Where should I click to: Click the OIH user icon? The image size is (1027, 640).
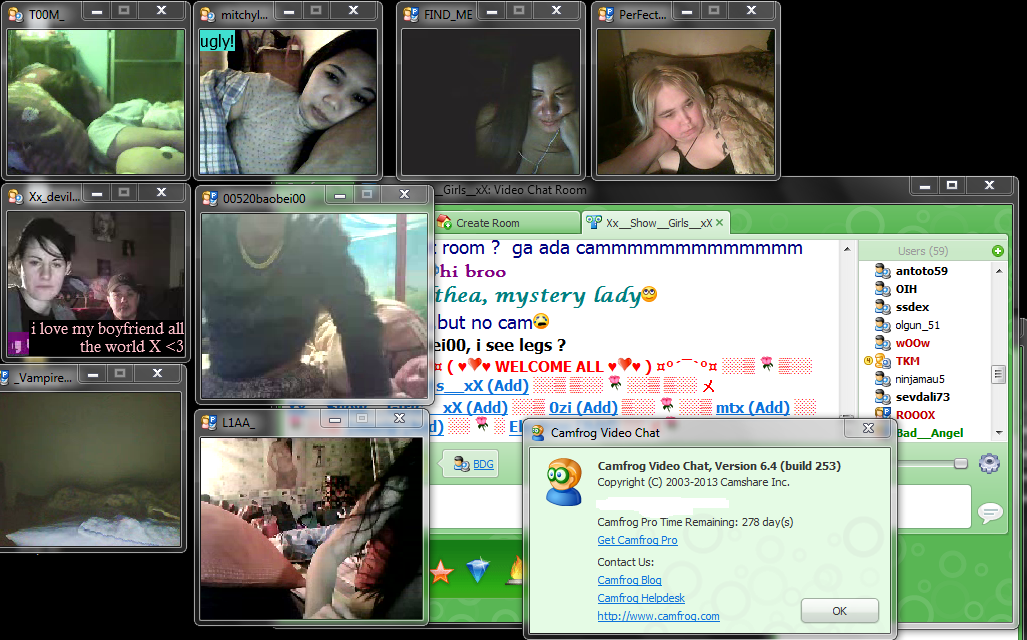coord(883,289)
